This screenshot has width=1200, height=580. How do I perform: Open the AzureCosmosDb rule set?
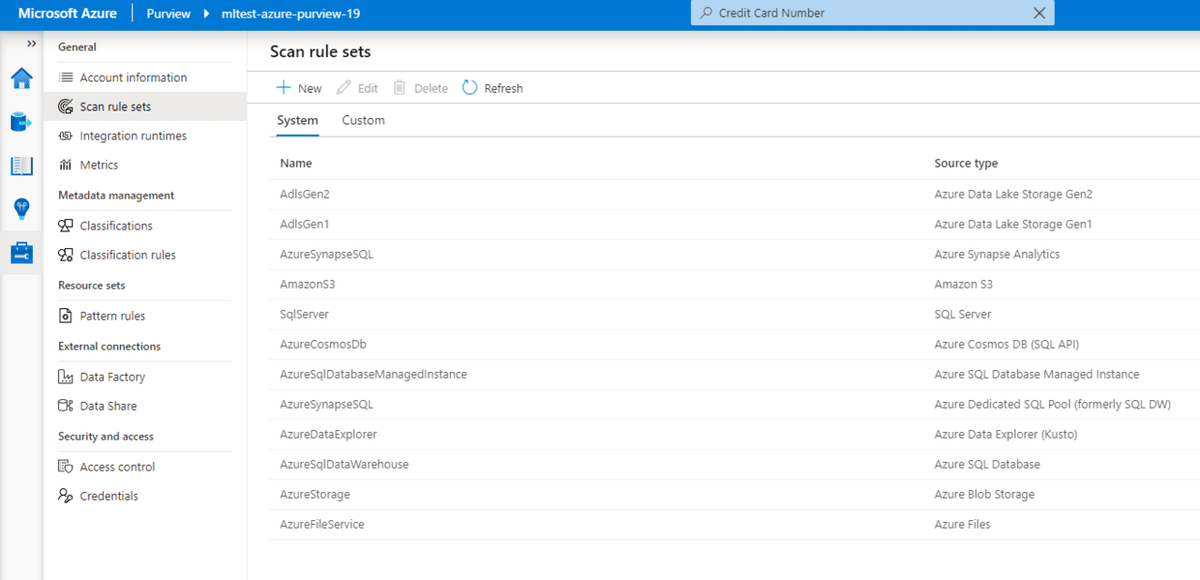pyautogui.click(x=323, y=344)
